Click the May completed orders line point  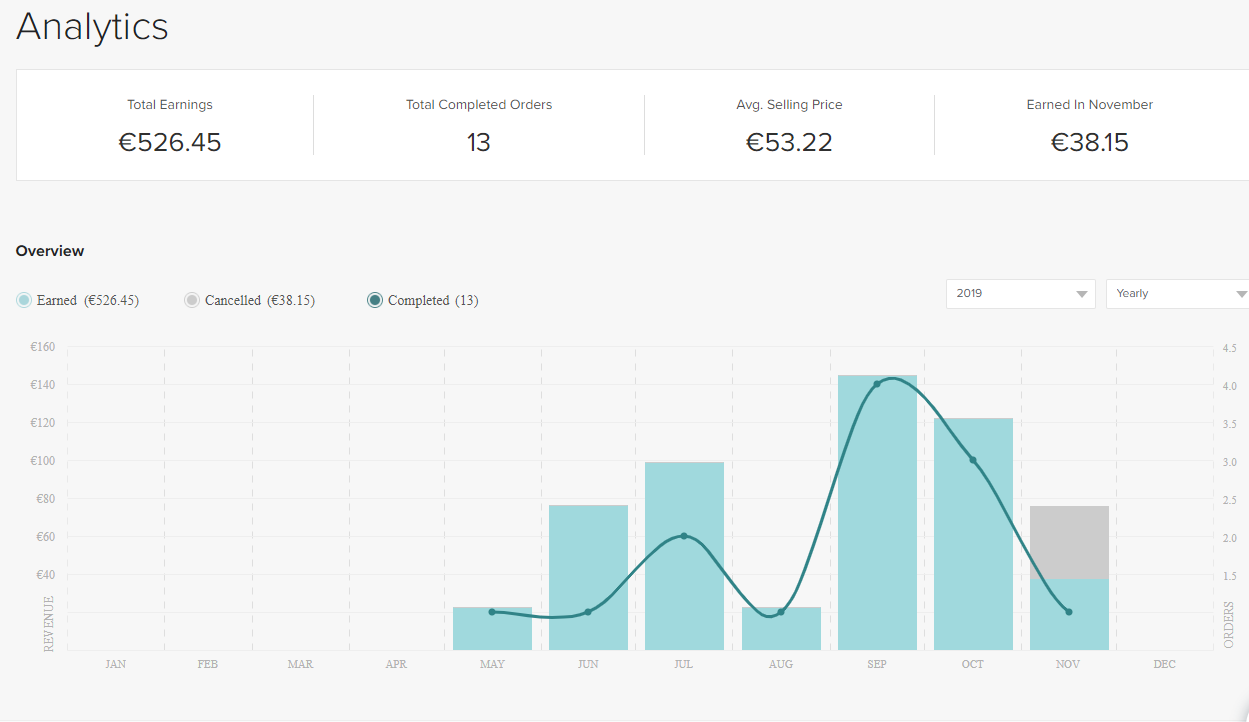(492, 612)
